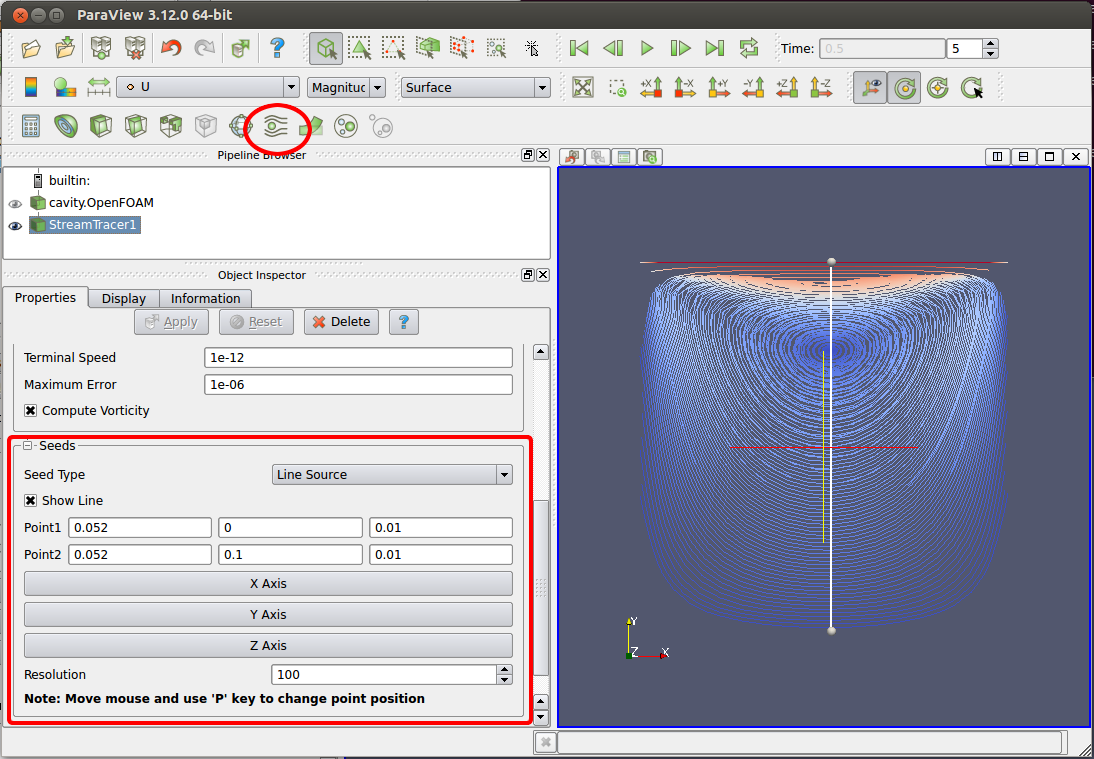Toggle the Compute Vorticity checkbox
The height and width of the screenshot is (759, 1094).
[x=33, y=410]
